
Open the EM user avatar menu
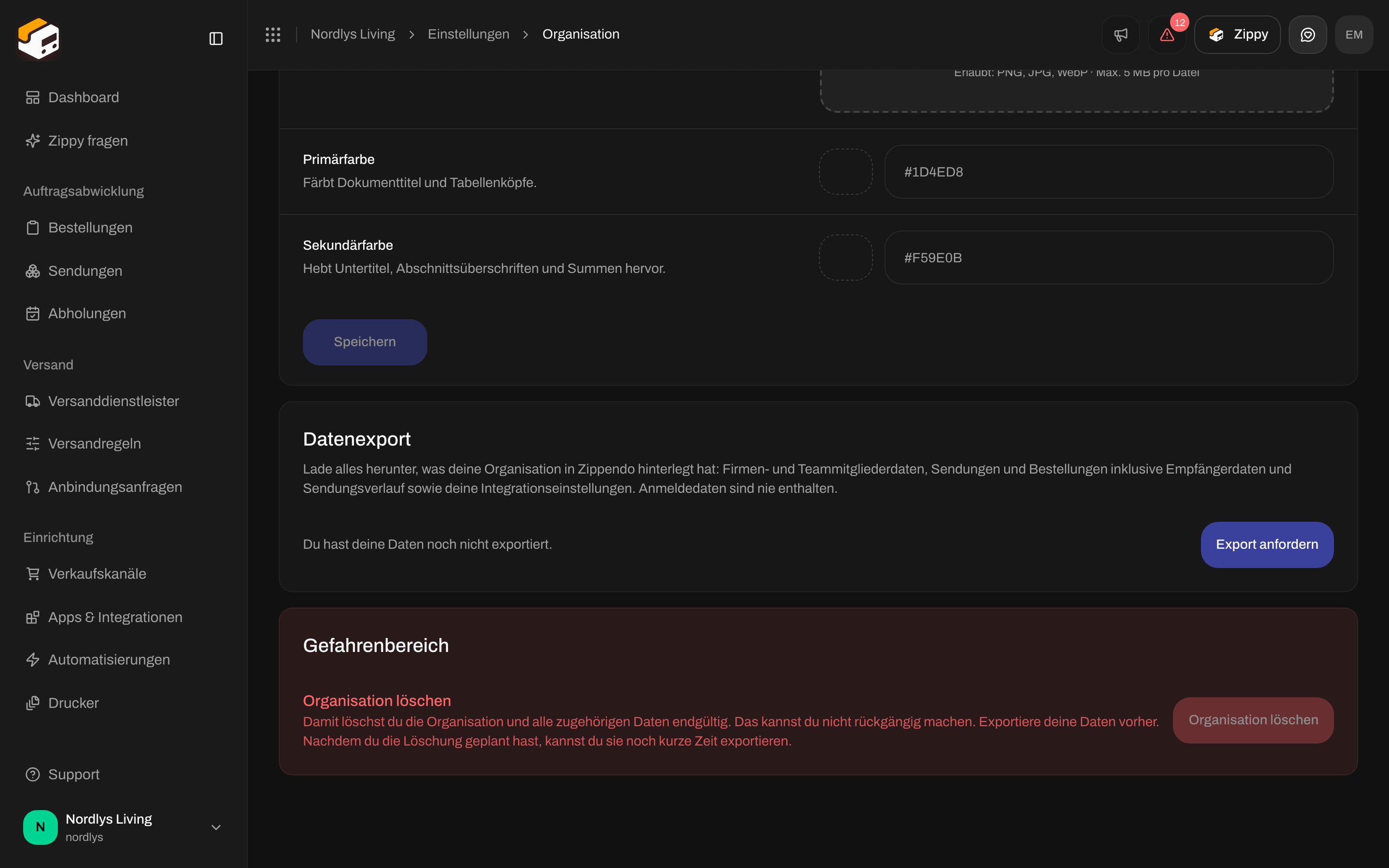tap(1354, 34)
